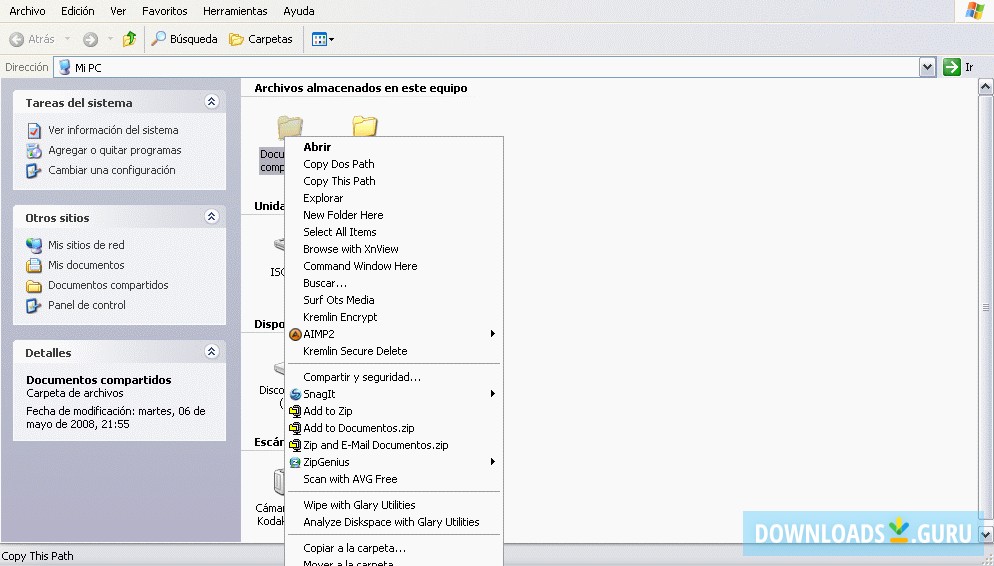Choose Copy This Path menu entry
Image resolution: width=994 pixels, height=566 pixels.
[394, 181]
